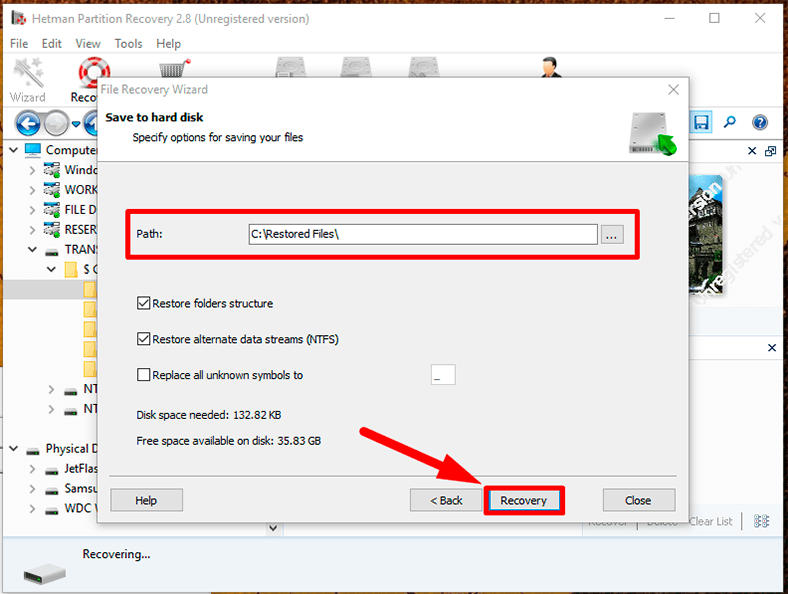Select the TRANS disk icon
Viewport: 788px width, 594px height.
[52, 251]
